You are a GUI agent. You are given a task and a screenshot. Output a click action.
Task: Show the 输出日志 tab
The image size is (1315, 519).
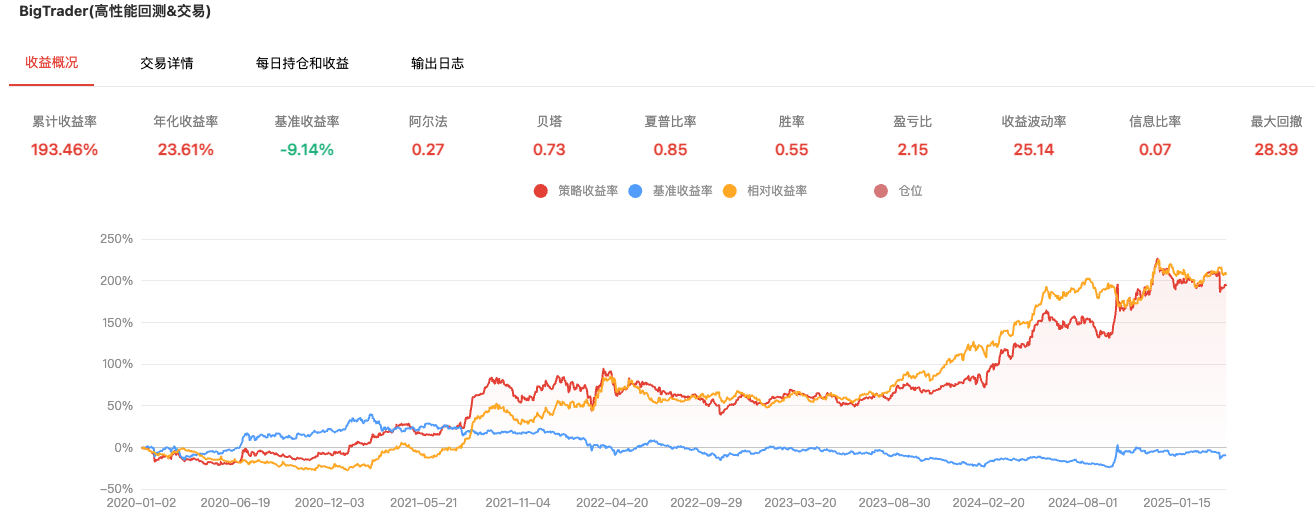point(437,63)
